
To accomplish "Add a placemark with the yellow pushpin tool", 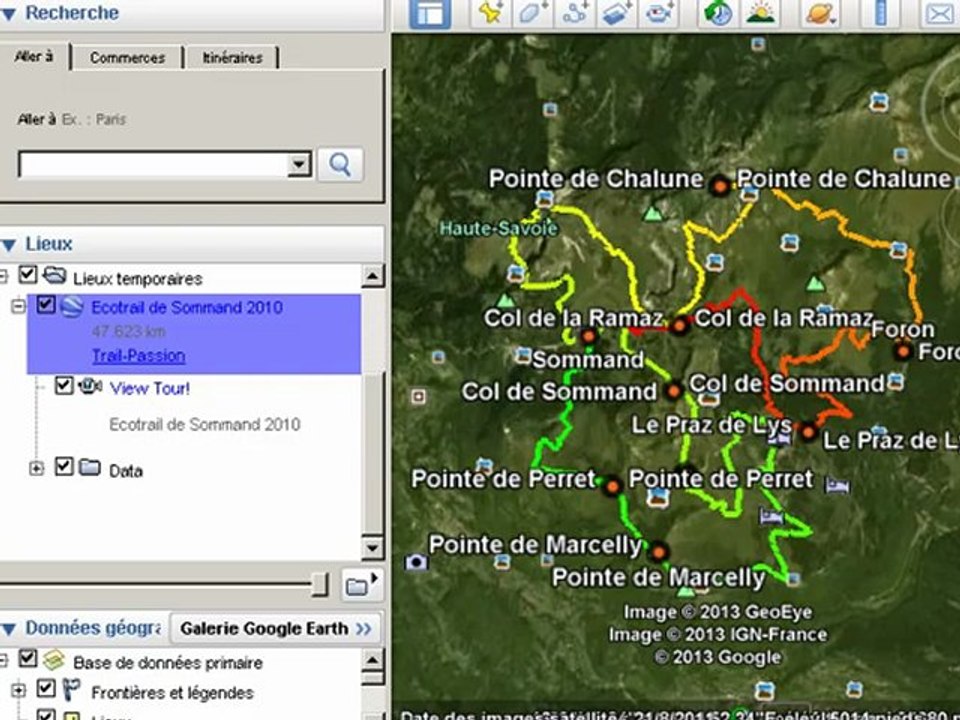I will (491, 12).
